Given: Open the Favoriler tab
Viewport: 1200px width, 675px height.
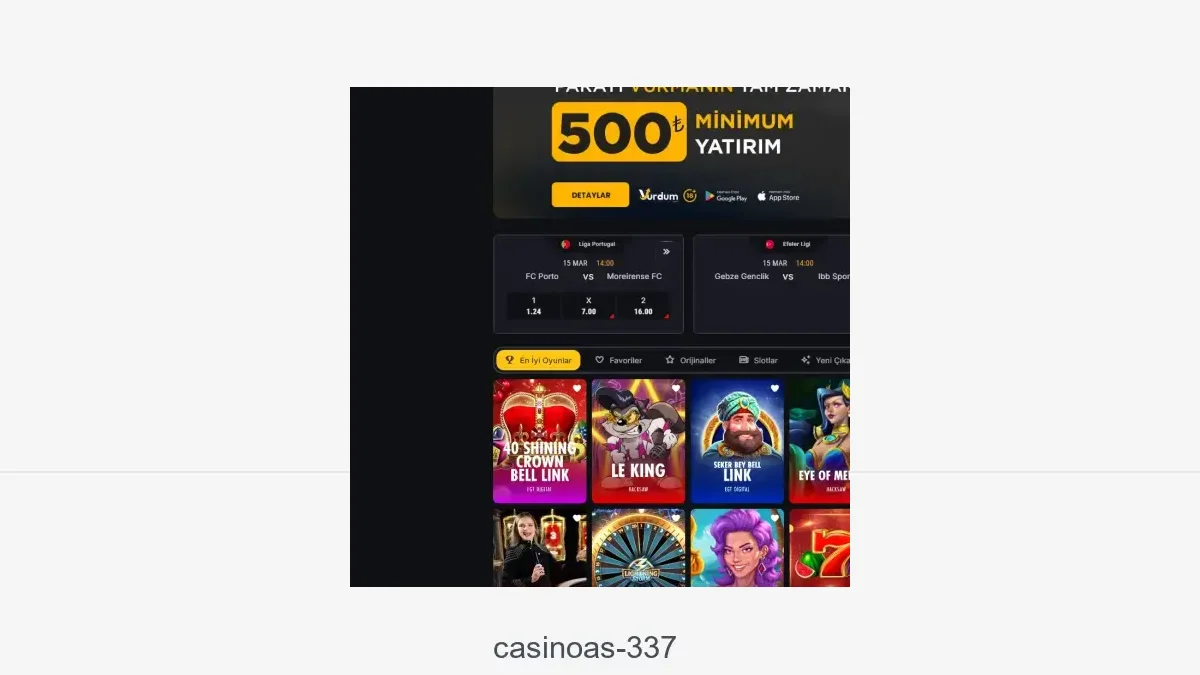Looking at the screenshot, I should point(619,360).
